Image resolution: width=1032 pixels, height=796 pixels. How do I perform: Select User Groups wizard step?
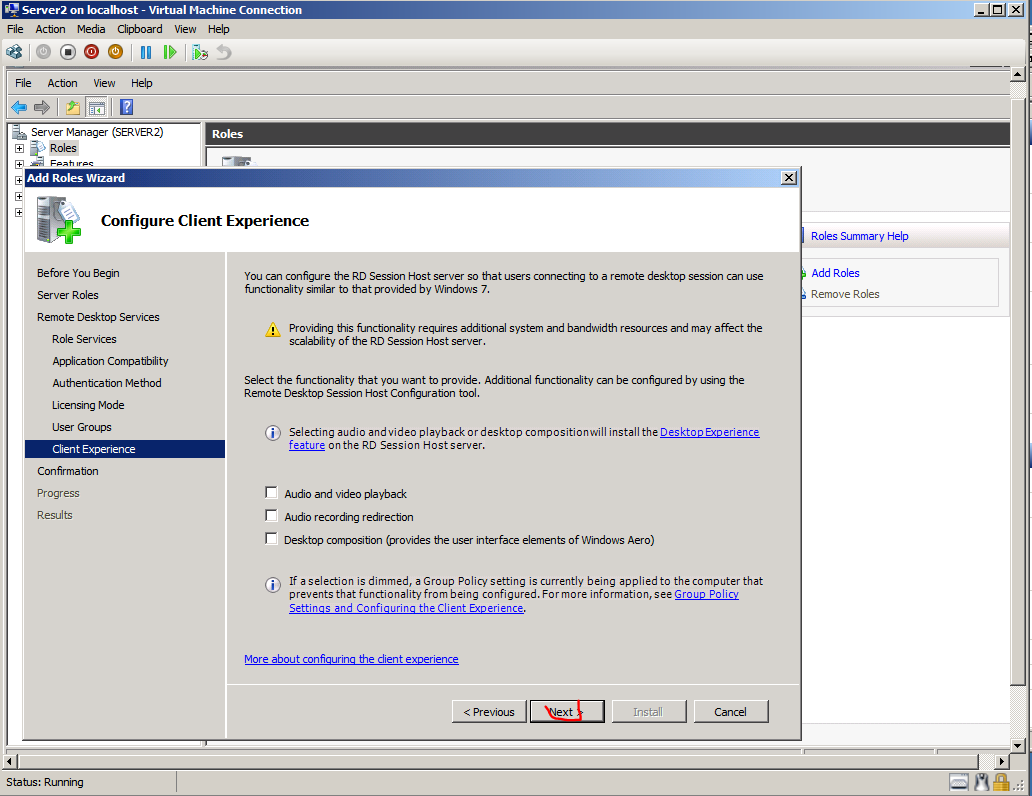pos(82,427)
